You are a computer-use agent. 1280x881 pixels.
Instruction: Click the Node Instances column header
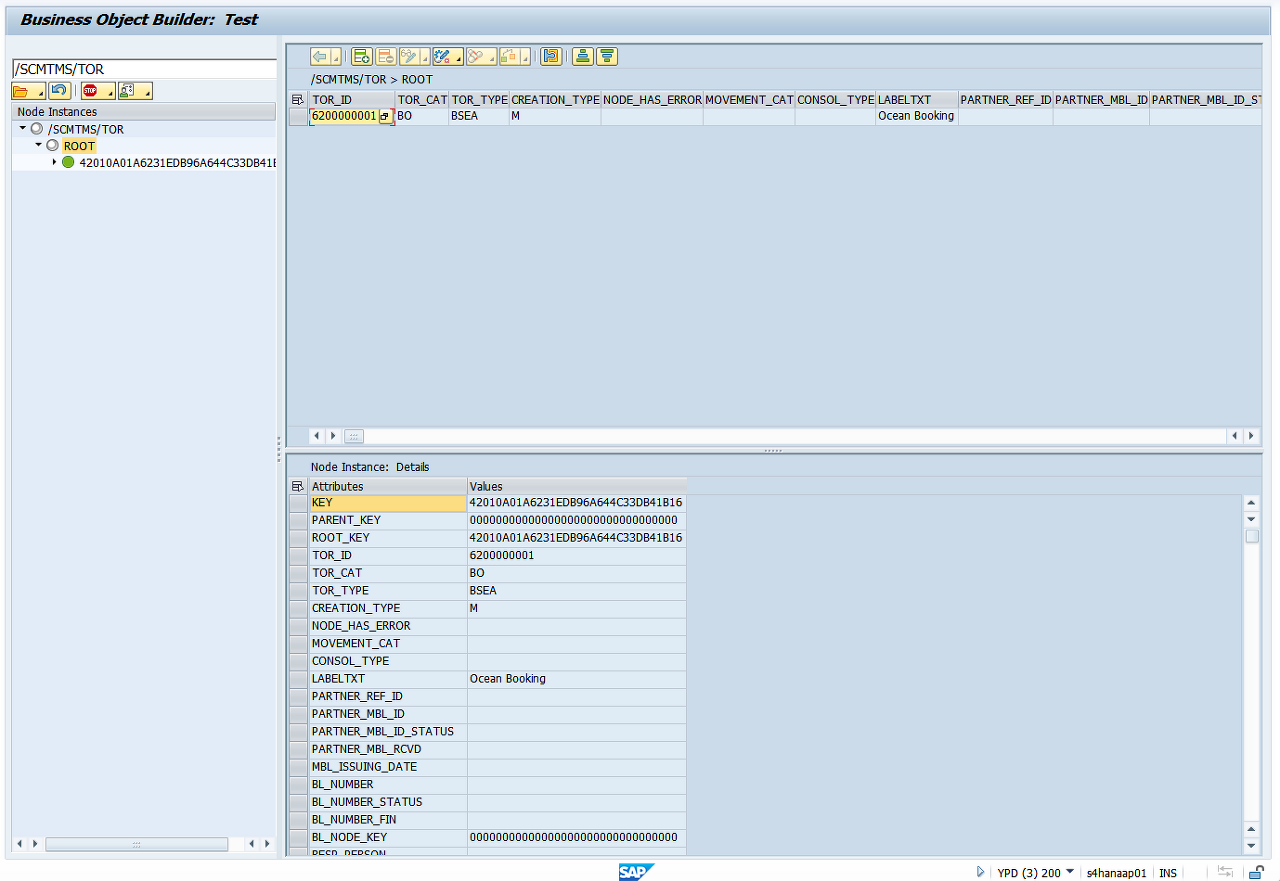pyautogui.click(x=144, y=112)
